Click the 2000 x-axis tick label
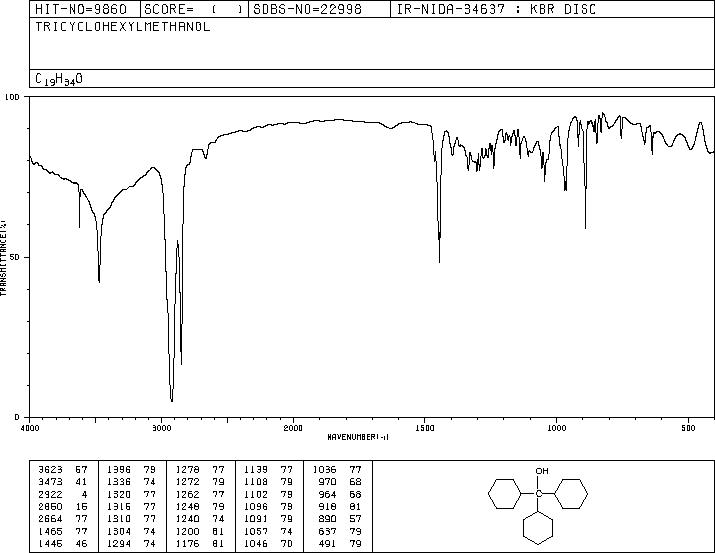Image resolution: width=715 pixels, height=553 pixels. (x=293, y=428)
